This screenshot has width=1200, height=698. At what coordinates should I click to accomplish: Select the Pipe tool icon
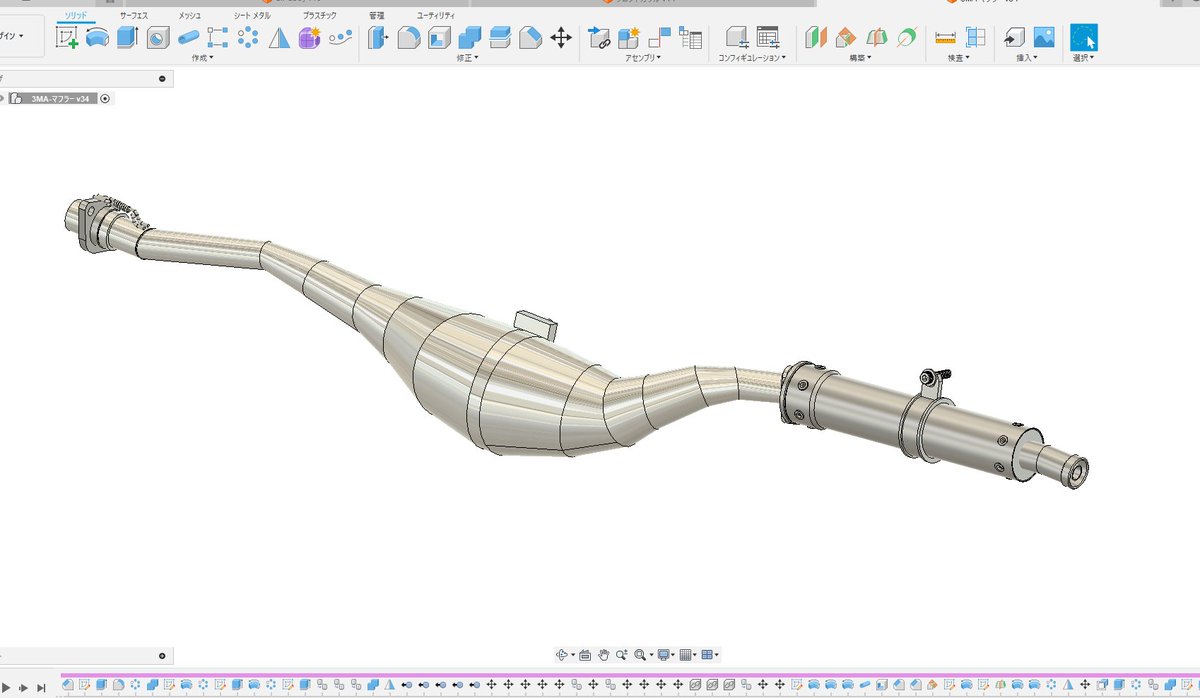[x=188, y=38]
